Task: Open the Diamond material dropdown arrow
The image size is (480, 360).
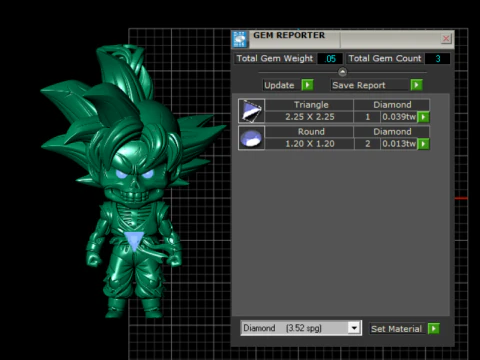Action: pos(354,328)
